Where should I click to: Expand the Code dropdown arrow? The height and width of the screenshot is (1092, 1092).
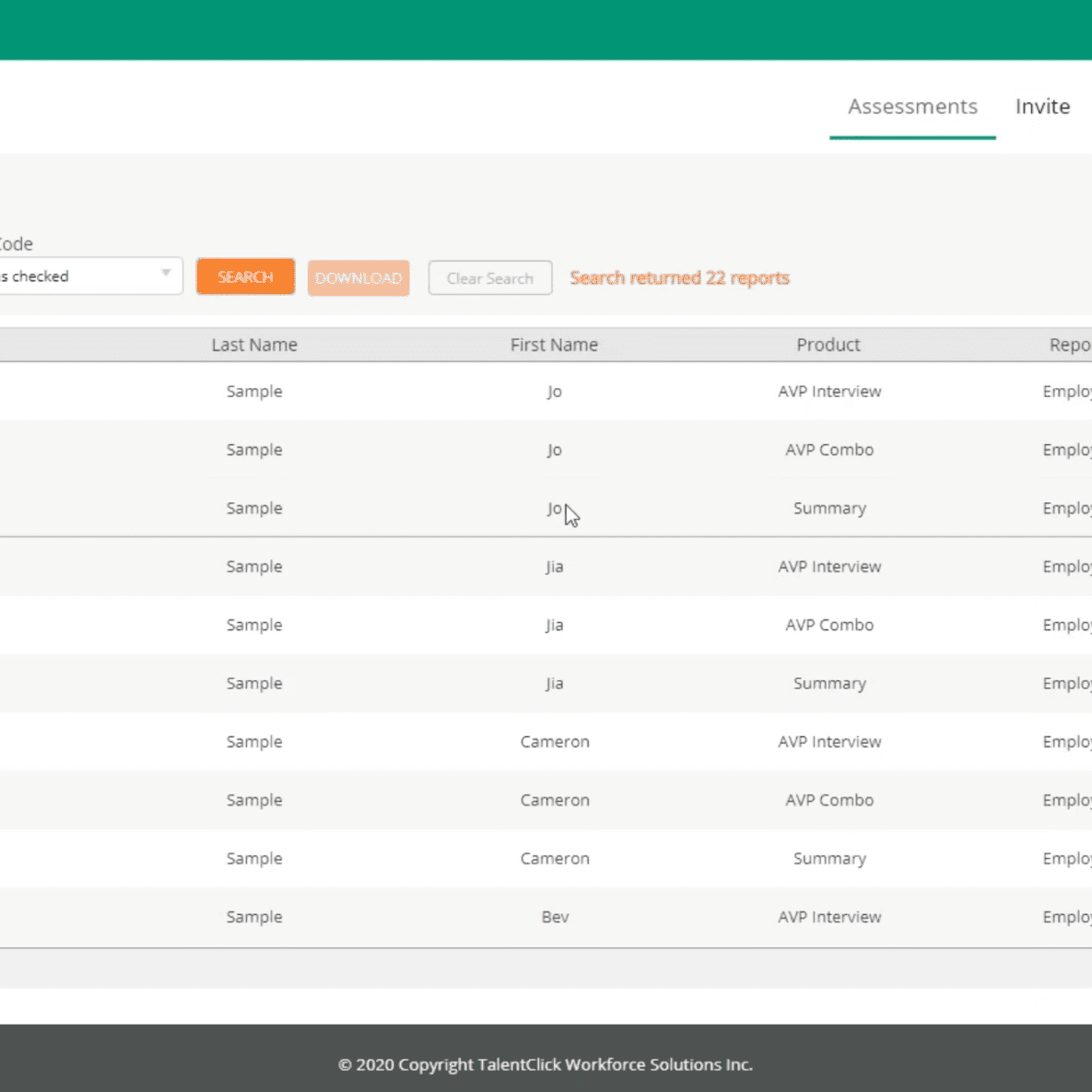[166, 274]
